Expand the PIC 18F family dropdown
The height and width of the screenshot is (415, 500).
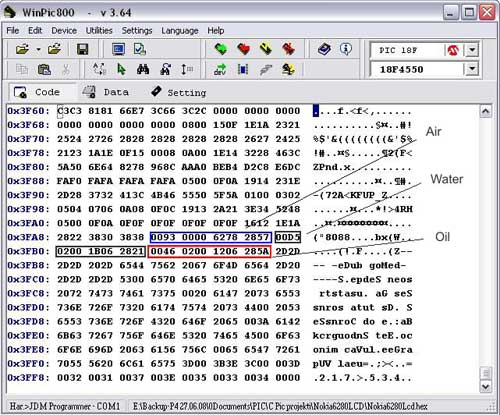point(472,50)
